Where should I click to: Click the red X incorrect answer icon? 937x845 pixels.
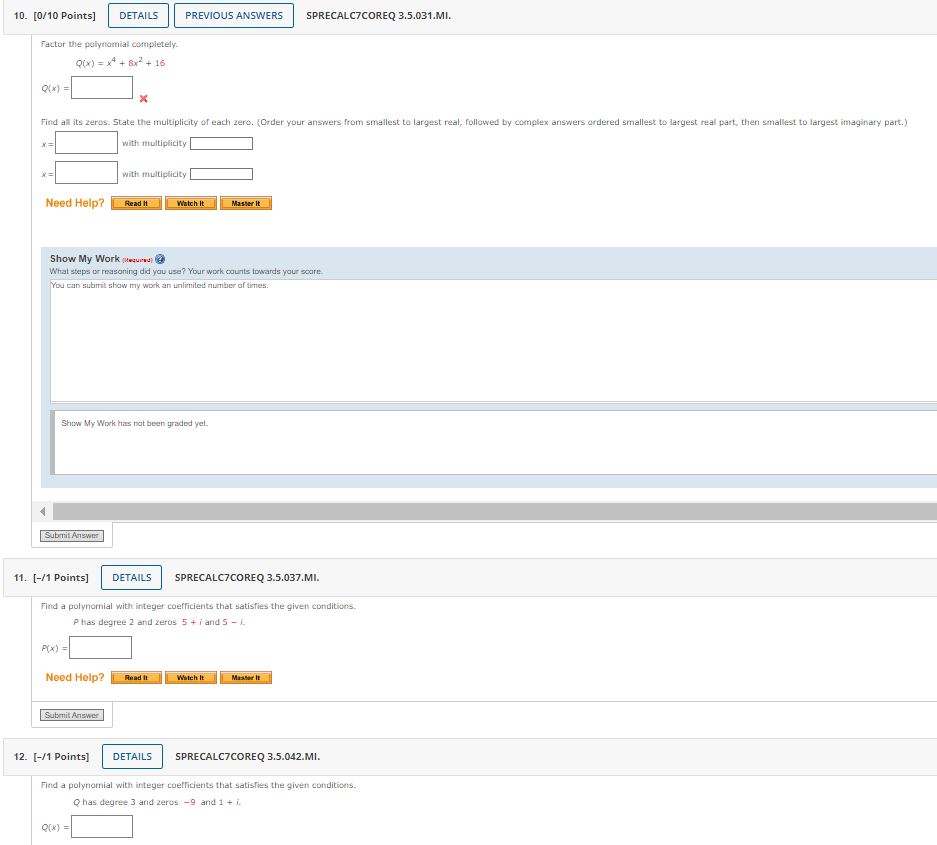point(144,98)
